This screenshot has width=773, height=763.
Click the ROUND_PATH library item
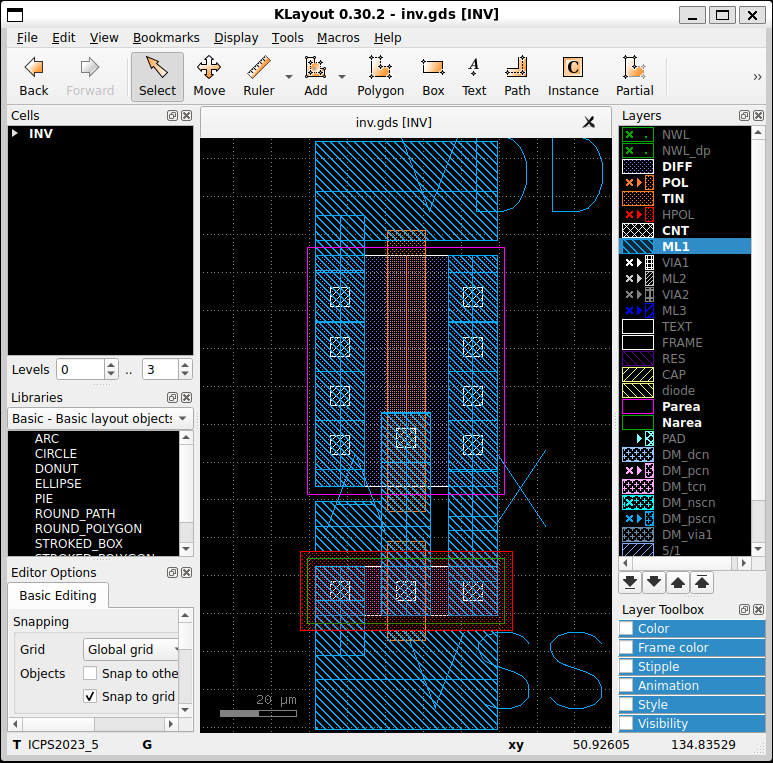pyautogui.click(x=75, y=514)
